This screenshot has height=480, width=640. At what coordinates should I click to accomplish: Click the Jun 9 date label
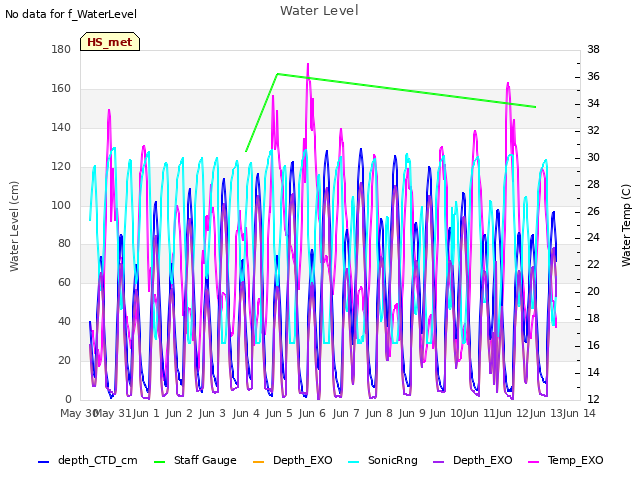[x=412, y=413]
